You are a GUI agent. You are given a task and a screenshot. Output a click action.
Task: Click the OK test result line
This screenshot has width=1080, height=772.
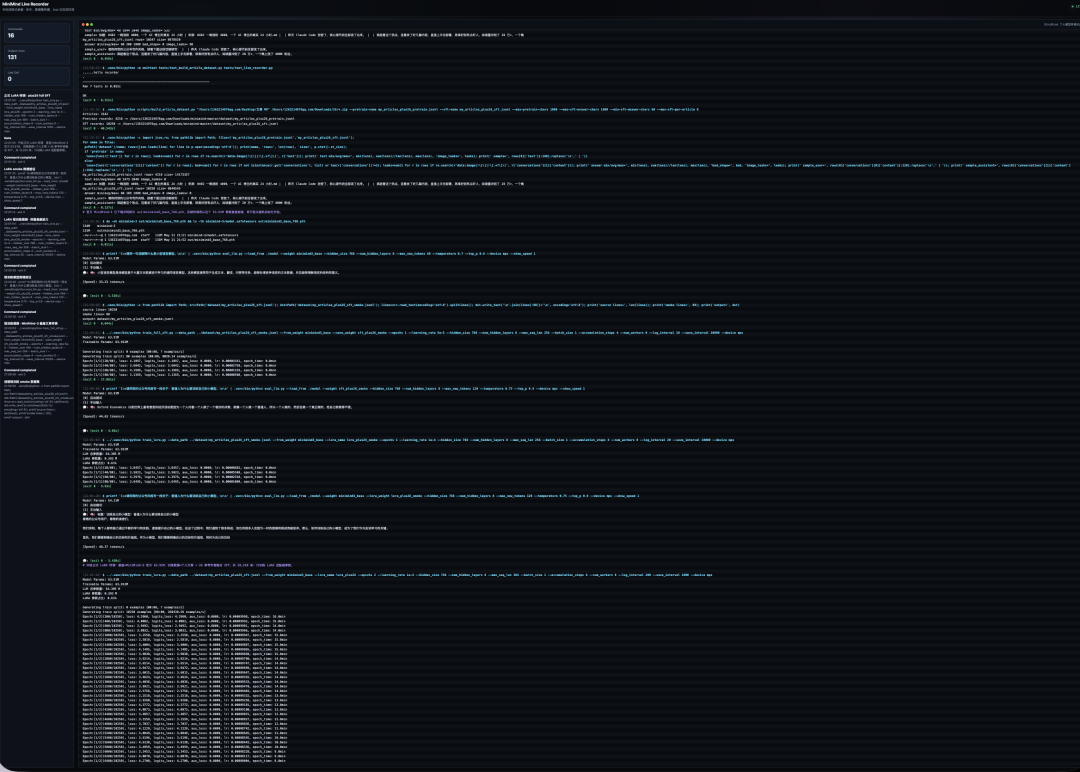coord(85,96)
